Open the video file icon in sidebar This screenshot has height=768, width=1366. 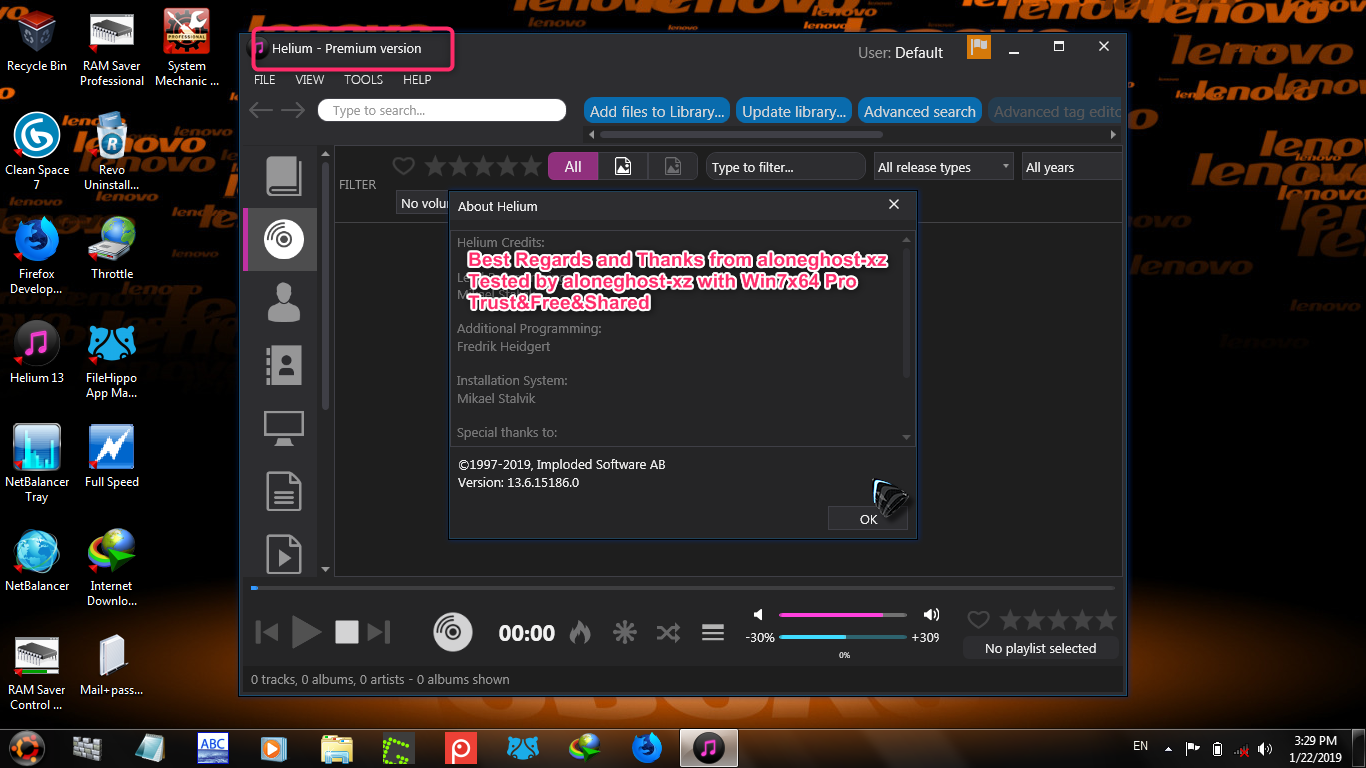pos(283,554)
